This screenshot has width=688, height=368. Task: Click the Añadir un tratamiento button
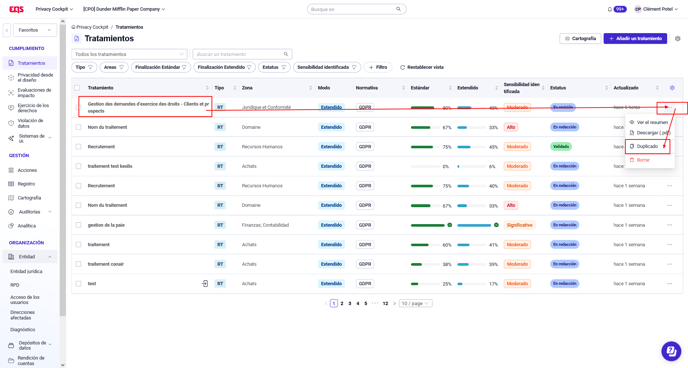pyautogui.click(x=635, y=39)
